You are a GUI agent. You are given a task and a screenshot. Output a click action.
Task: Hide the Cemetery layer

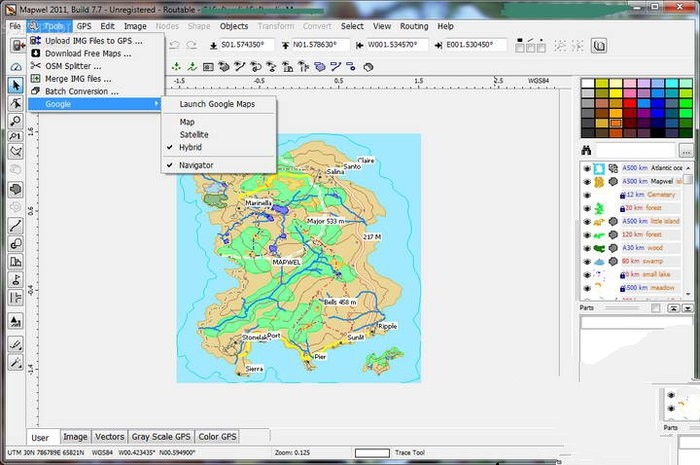pos(587,195)
